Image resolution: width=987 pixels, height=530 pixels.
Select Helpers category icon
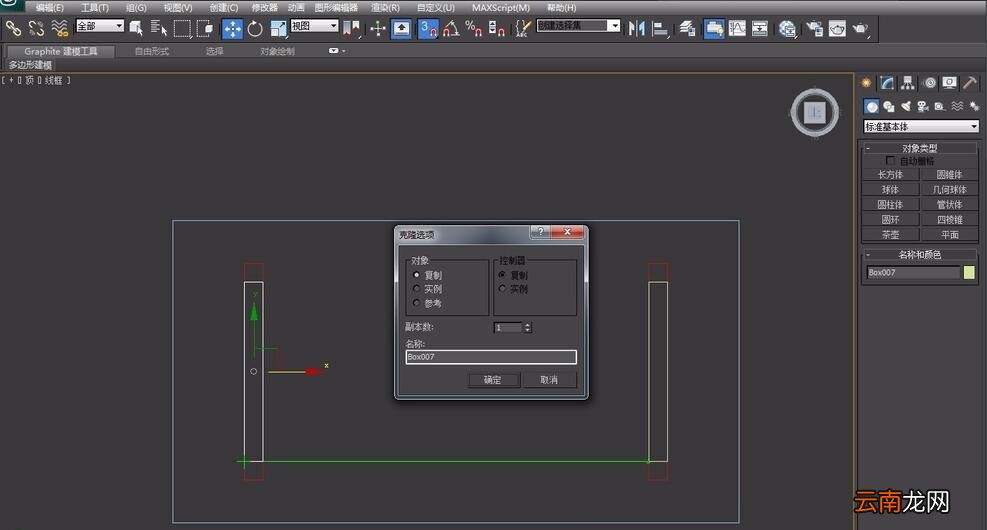940,106
